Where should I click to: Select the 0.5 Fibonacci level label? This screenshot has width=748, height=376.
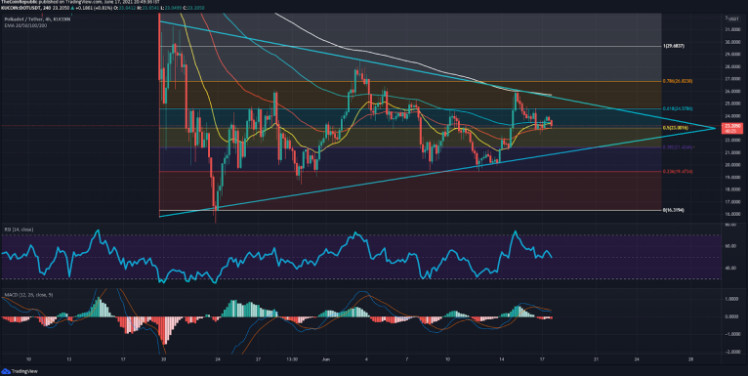[x=675, y=128]
